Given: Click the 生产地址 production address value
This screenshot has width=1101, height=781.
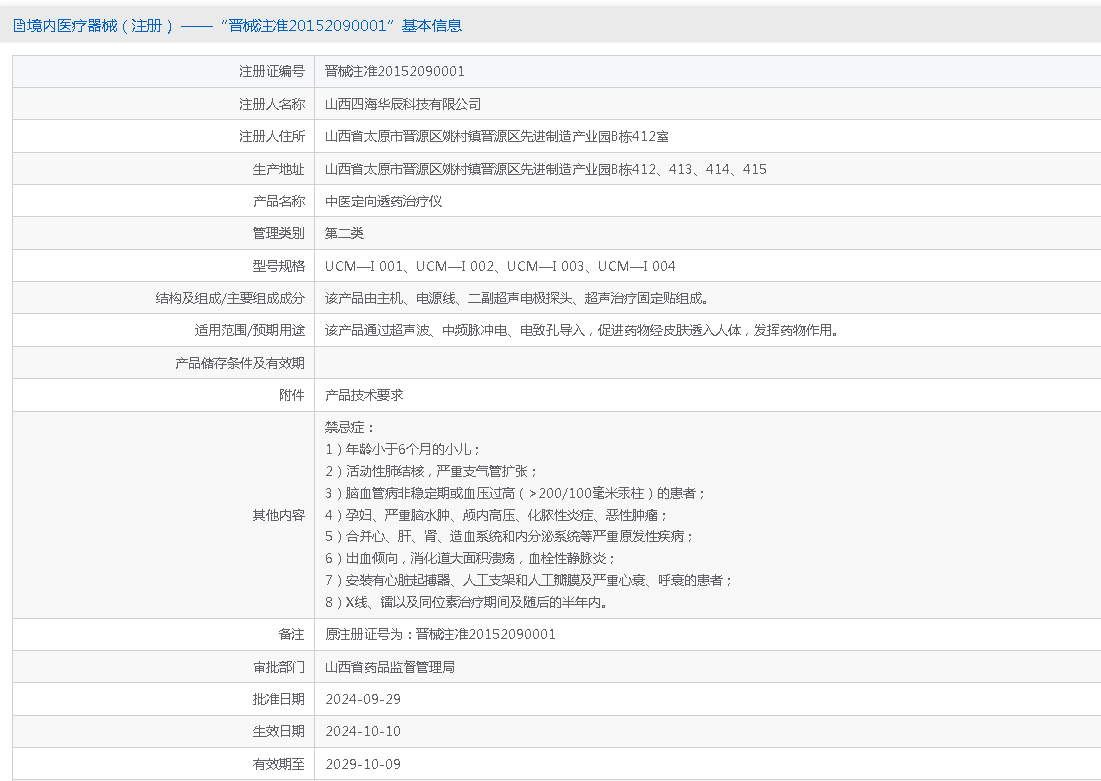Looking at the screenshot, I should coord(545,169).
